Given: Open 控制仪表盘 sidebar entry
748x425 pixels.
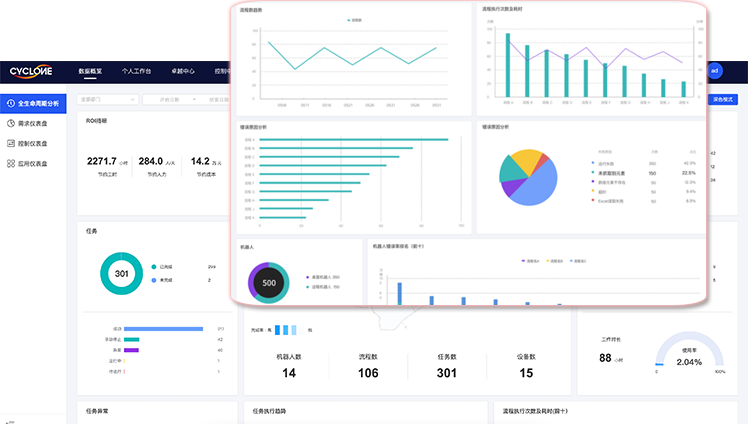Looking at the screenshot, I should click(33, 144).
